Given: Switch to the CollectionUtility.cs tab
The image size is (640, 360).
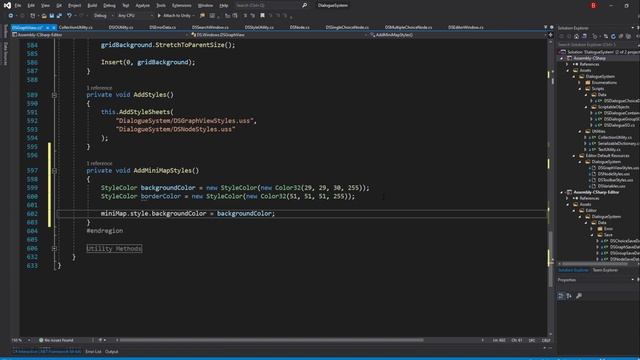Looking at the screenshot, I should point(76,27).
